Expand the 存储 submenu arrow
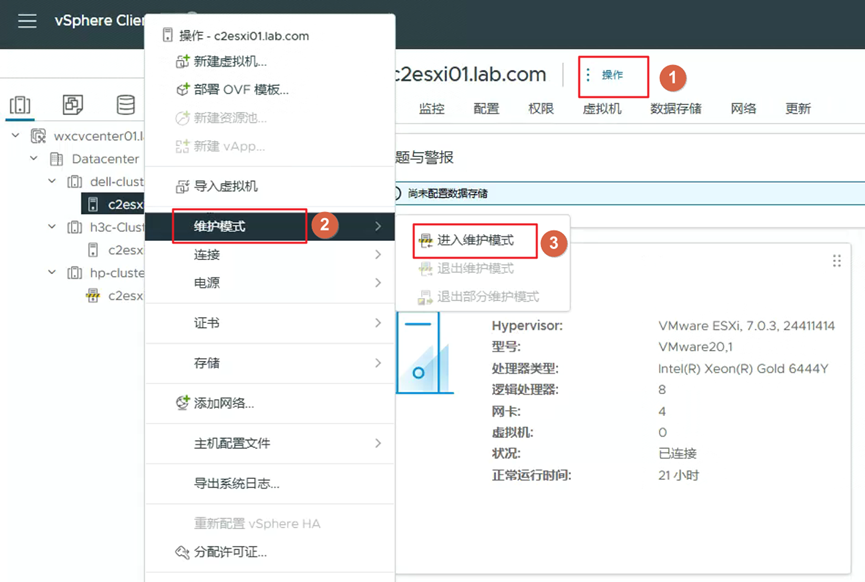Viewport: 865px width, 582px height. [x=378, y=362]
